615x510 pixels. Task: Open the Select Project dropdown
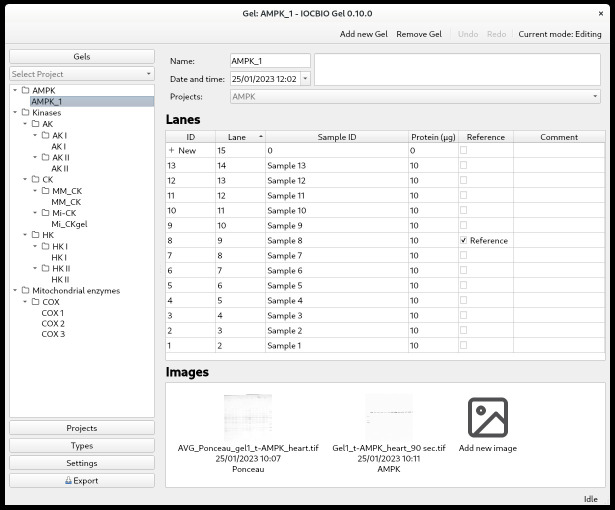coord(82,74)
